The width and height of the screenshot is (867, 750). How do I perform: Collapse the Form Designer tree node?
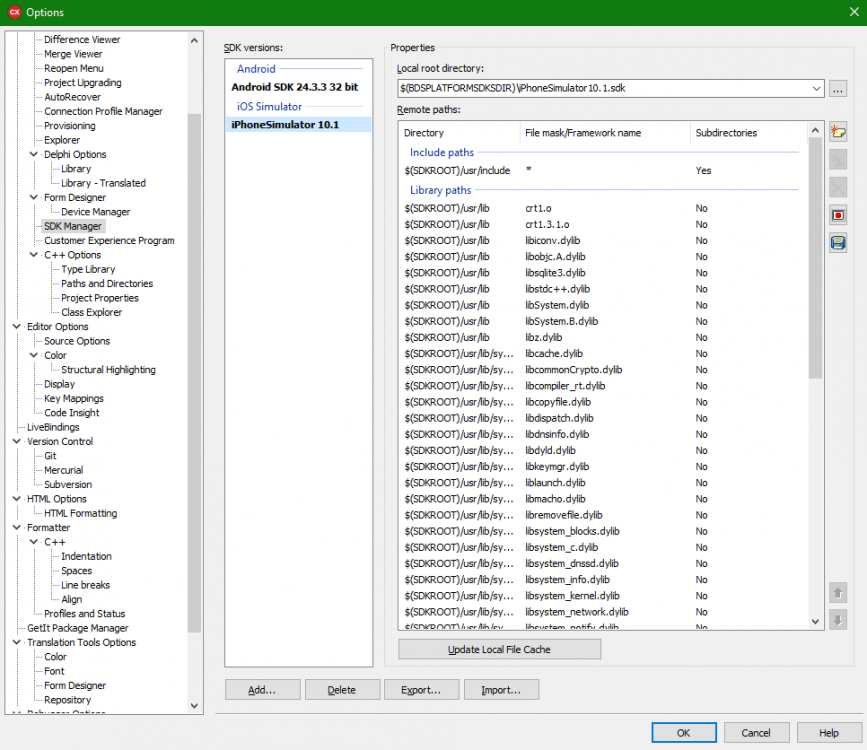(34, 197)
